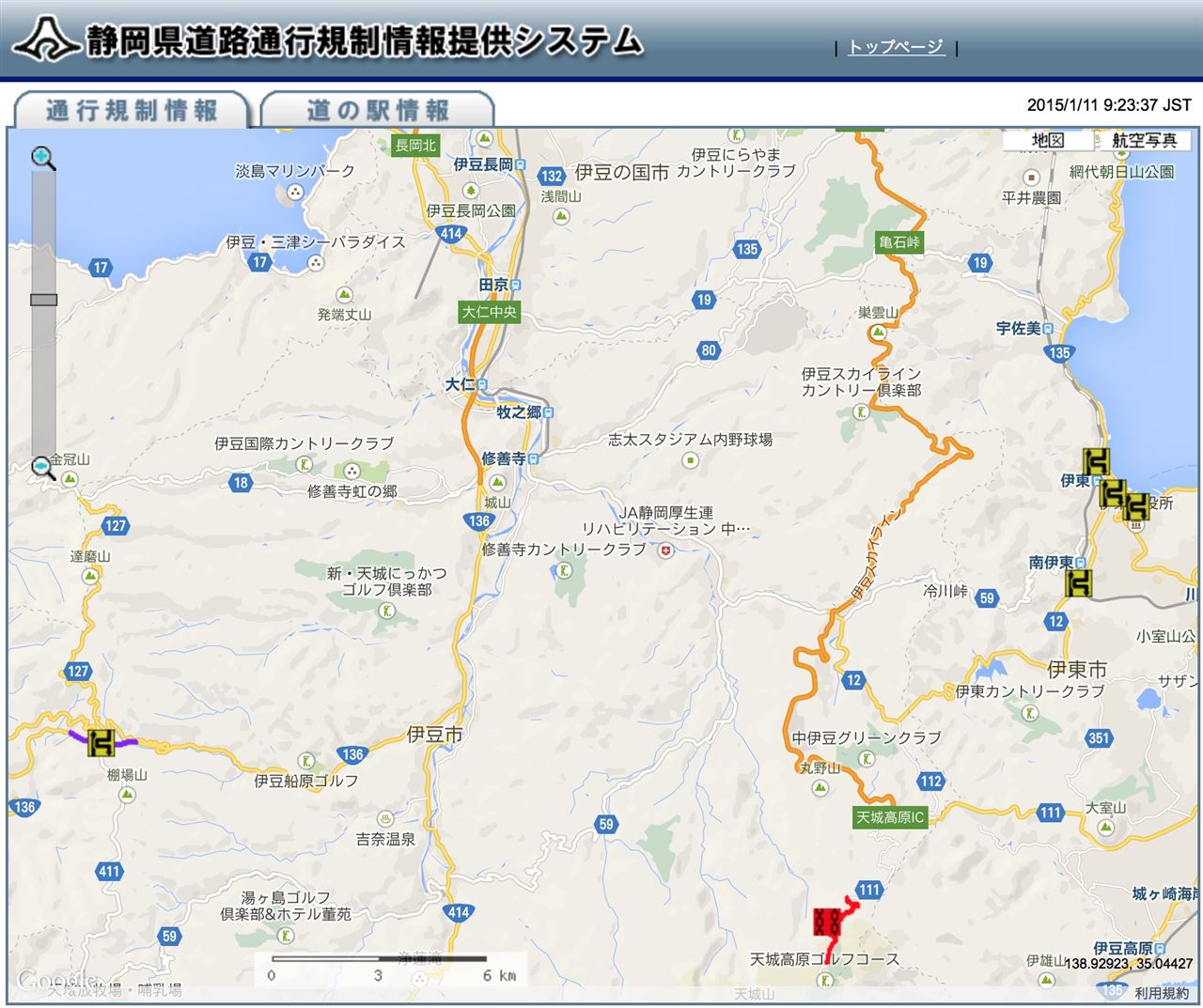Click the 修善寺カントリークラブ golf marker

[x=564, y=570]
